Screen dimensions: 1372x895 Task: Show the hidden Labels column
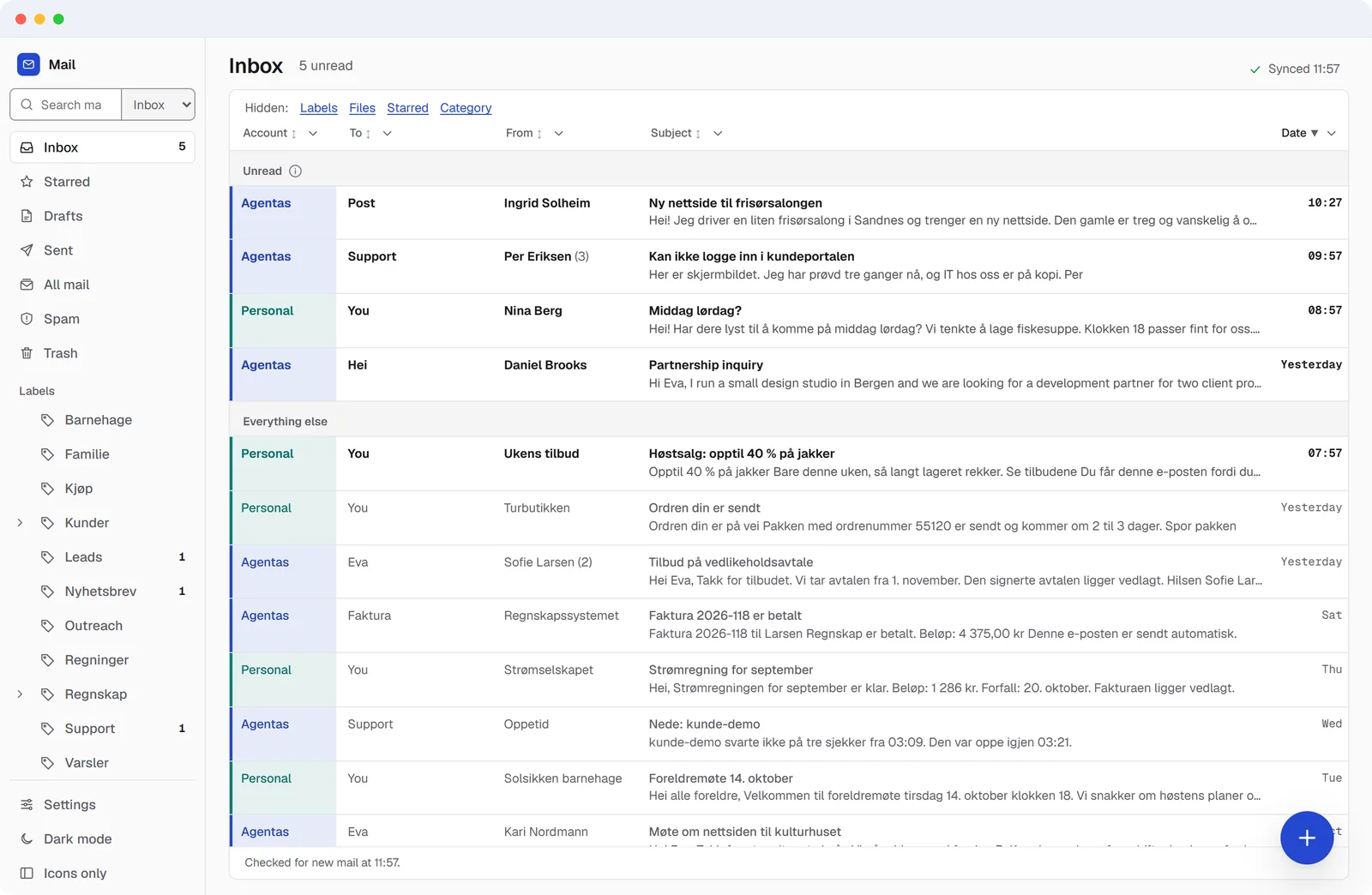[319, 108]
